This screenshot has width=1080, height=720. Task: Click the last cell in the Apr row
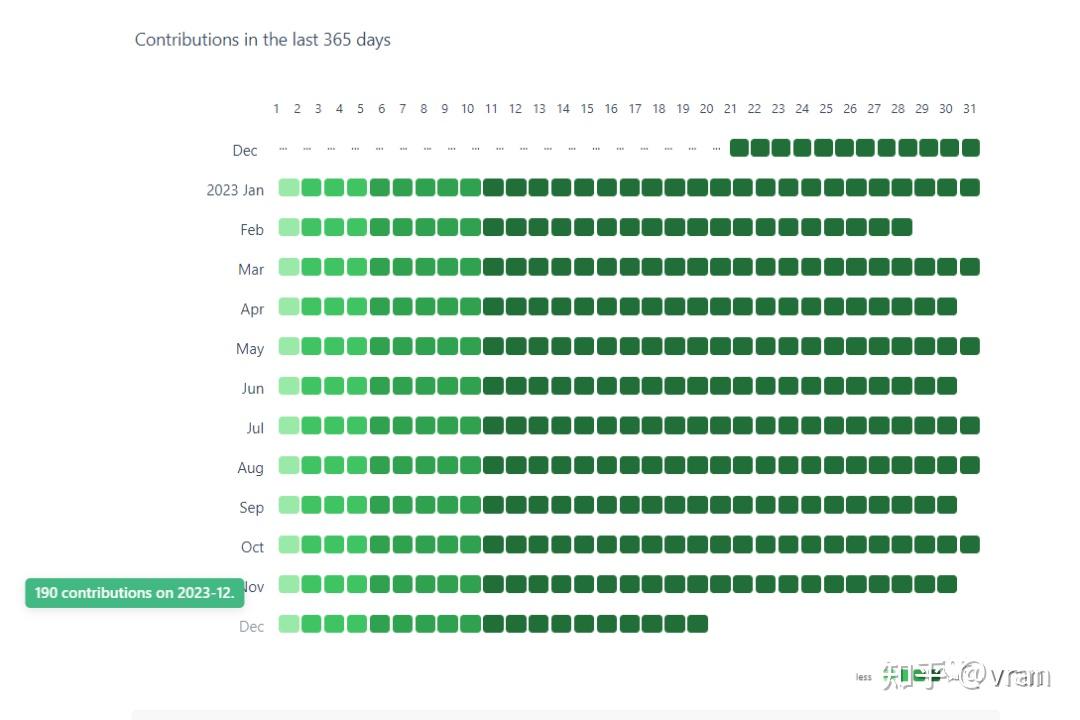(947, 307)
